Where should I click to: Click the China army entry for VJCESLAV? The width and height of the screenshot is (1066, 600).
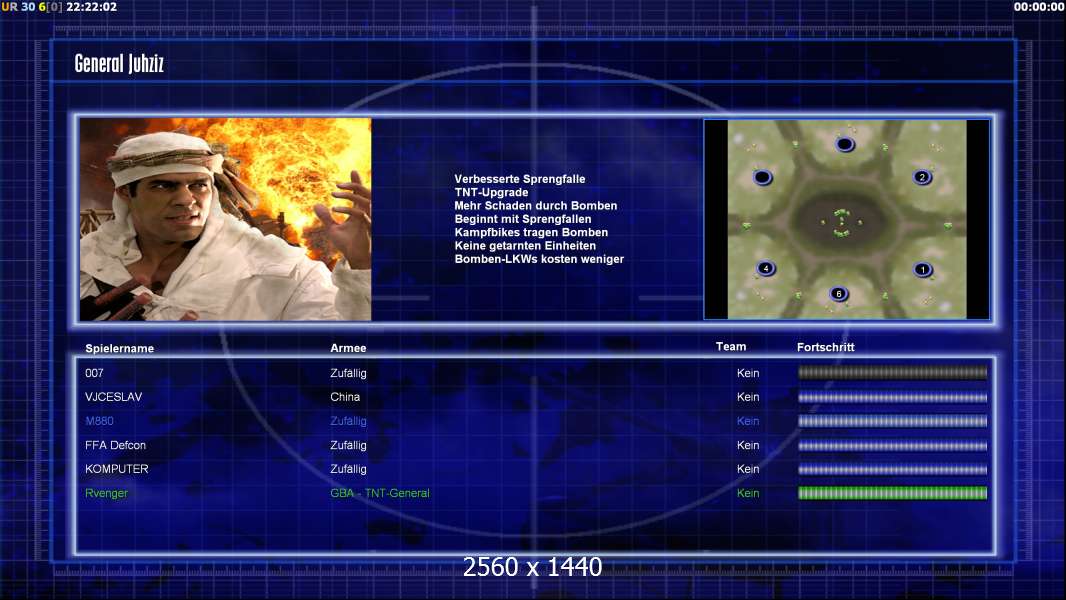tap(345, 397)
